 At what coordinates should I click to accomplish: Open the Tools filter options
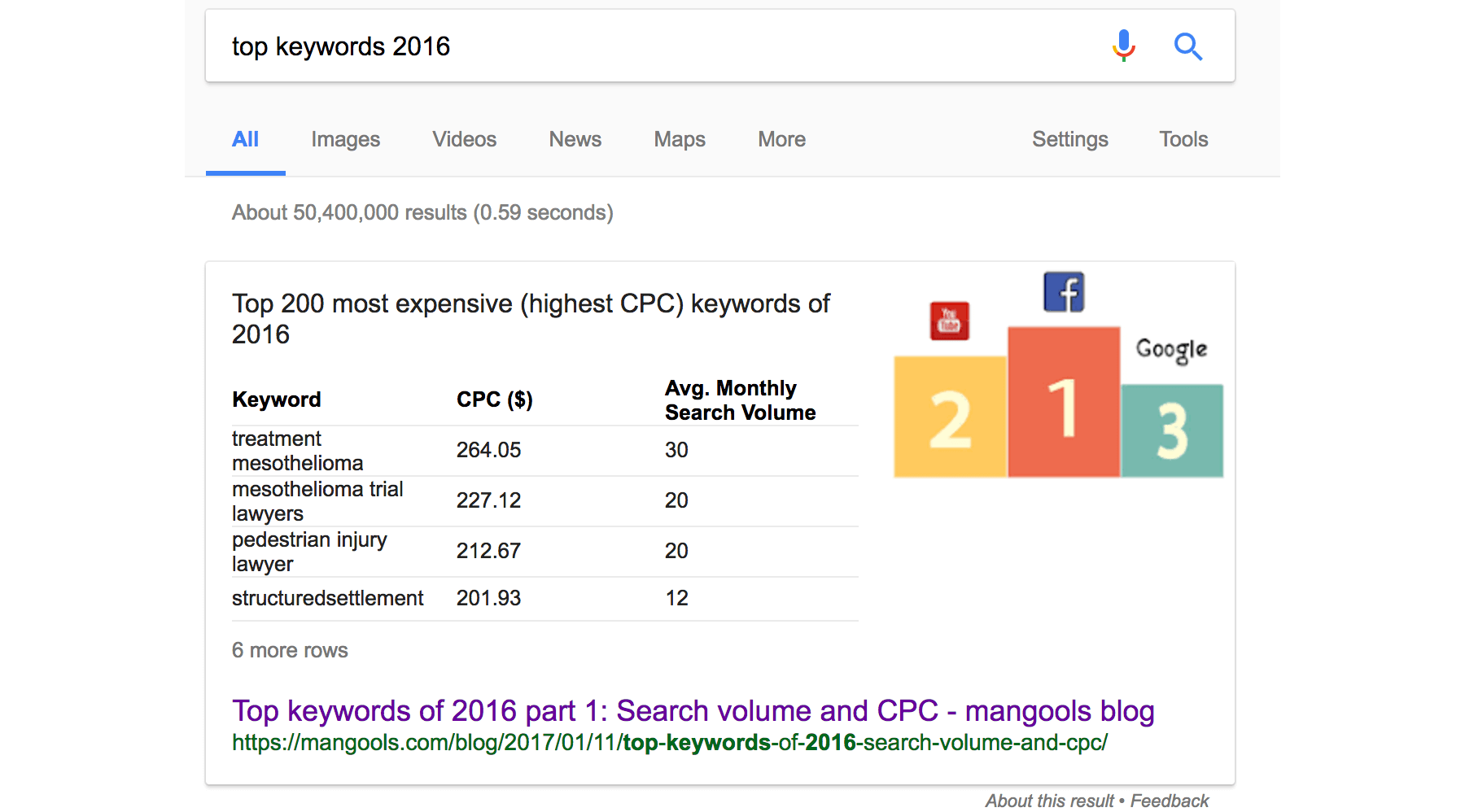(x=1183, y=139)
